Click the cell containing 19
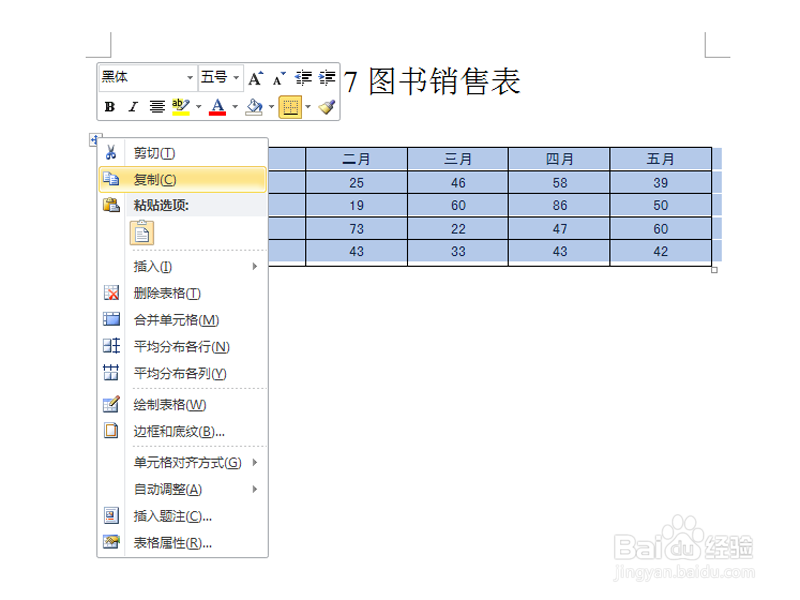800x600 pixels. [357, 206]
